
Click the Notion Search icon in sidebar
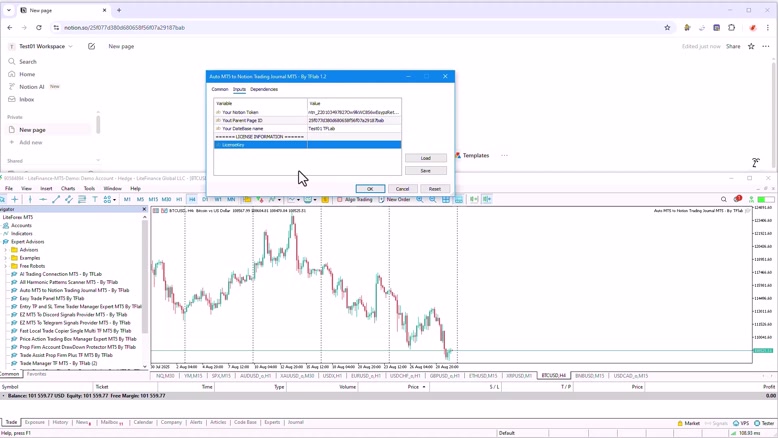12,62
